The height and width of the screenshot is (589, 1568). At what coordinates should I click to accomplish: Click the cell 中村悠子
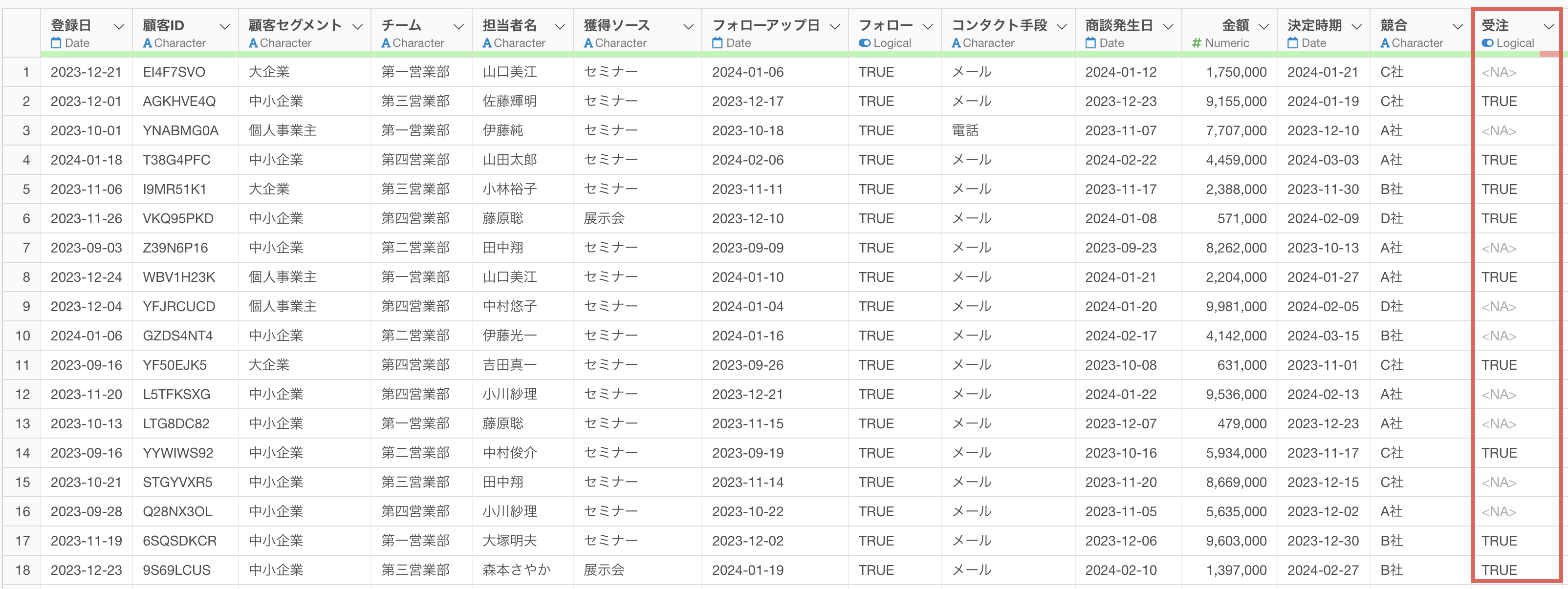[509, 307]
